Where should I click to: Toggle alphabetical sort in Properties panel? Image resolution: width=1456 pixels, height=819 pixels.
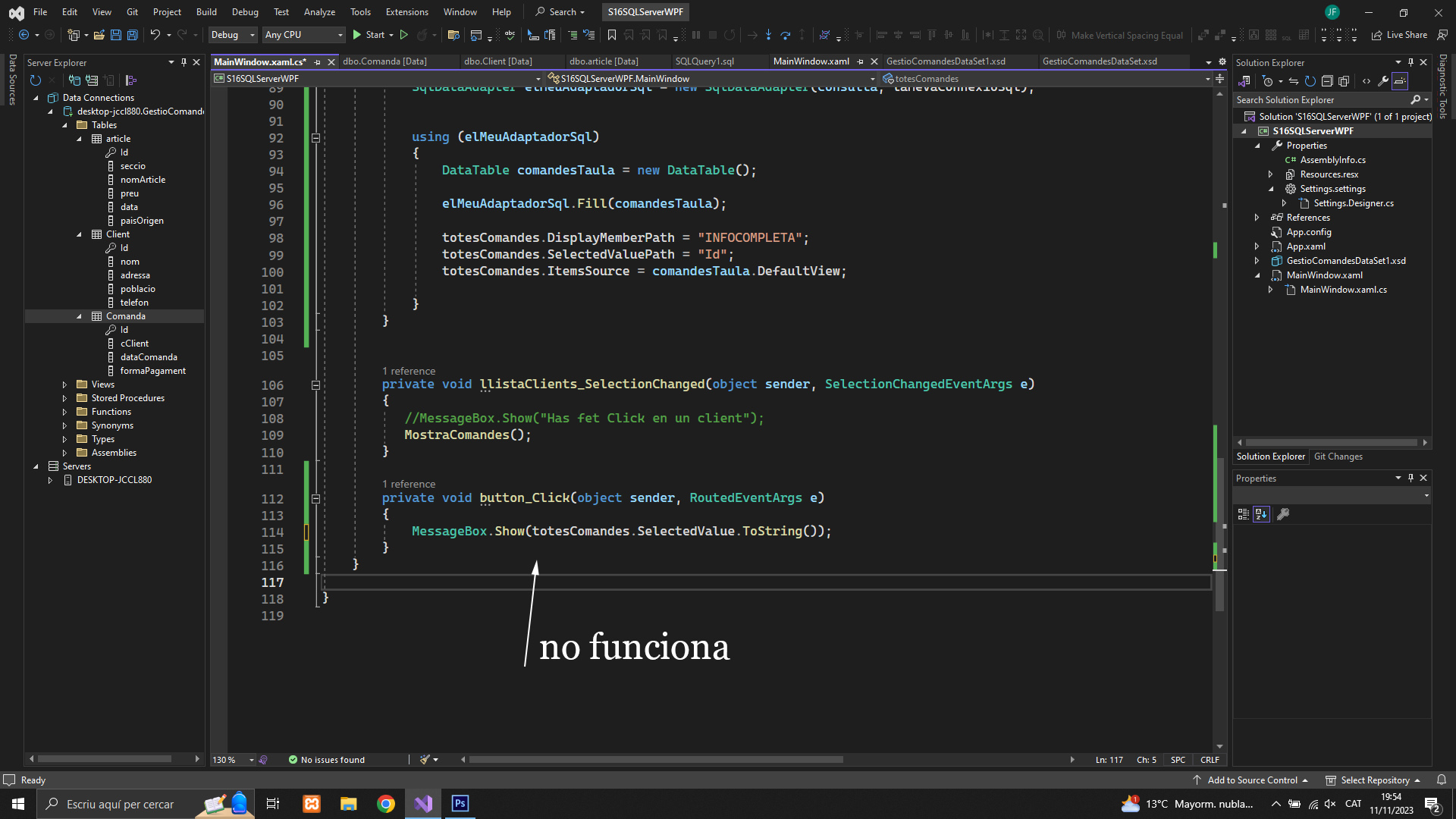1261,514
